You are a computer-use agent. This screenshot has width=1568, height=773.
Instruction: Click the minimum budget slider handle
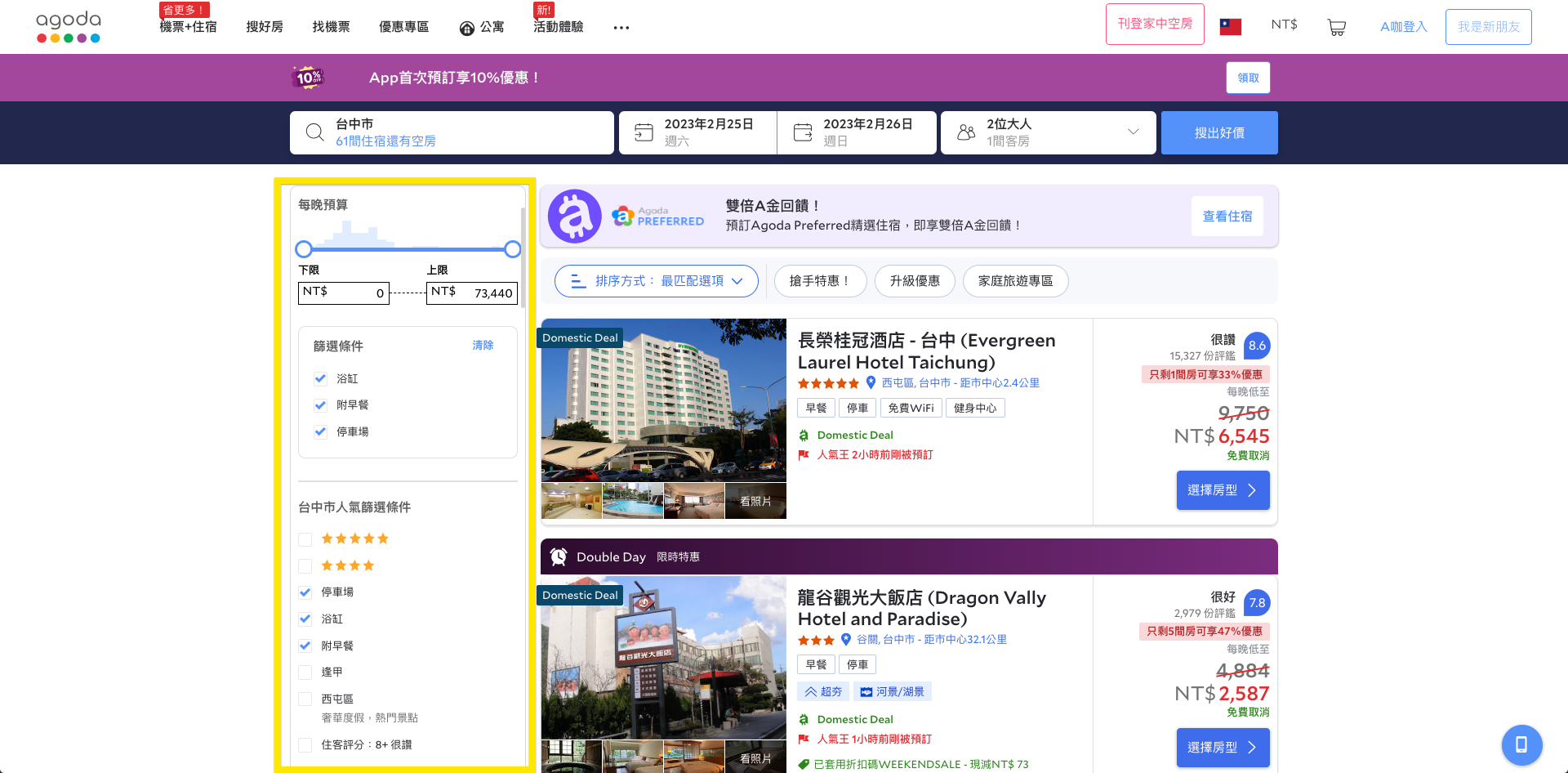pos(304,249)
